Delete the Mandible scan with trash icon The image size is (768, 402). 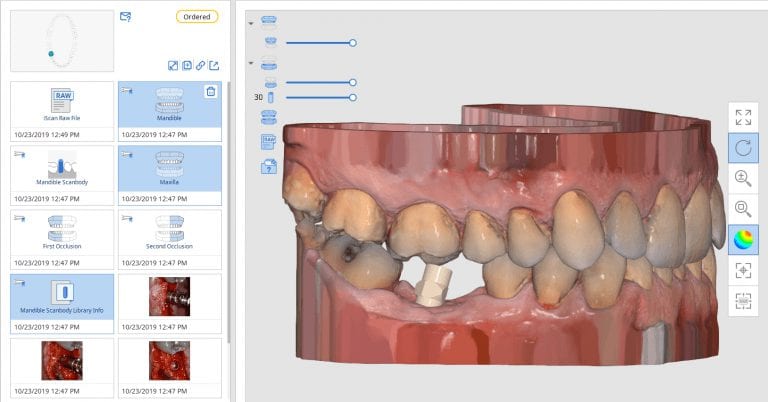pyautogui.click(x=211, y=92)
